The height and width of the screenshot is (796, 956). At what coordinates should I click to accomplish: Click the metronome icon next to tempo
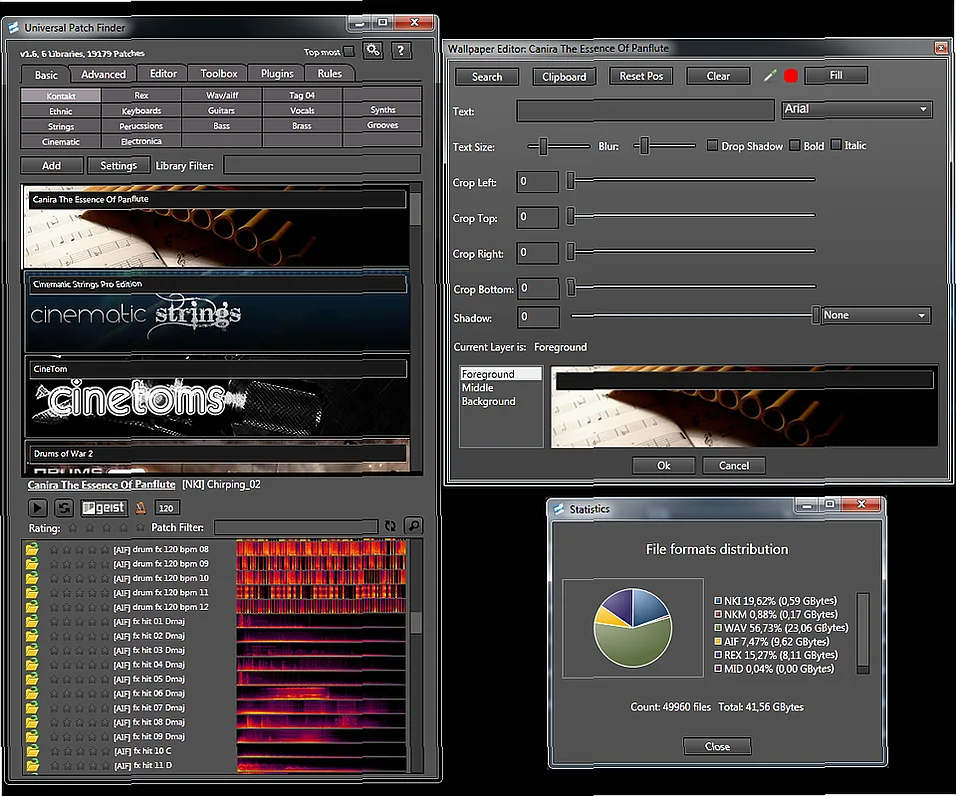pyautogui.click(x=141, y=508)
